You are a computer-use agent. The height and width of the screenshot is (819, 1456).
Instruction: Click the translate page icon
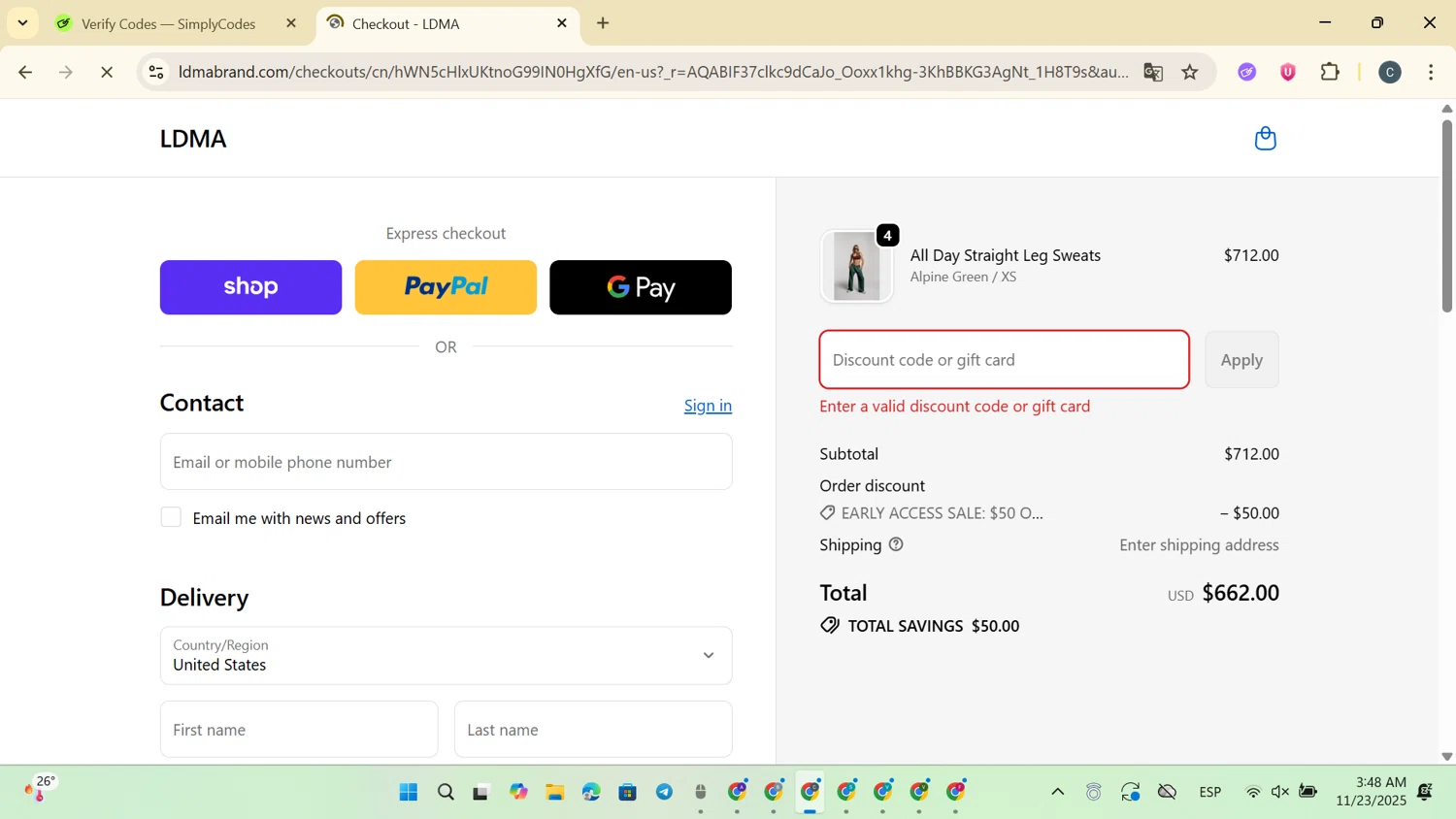[1153, 73]
